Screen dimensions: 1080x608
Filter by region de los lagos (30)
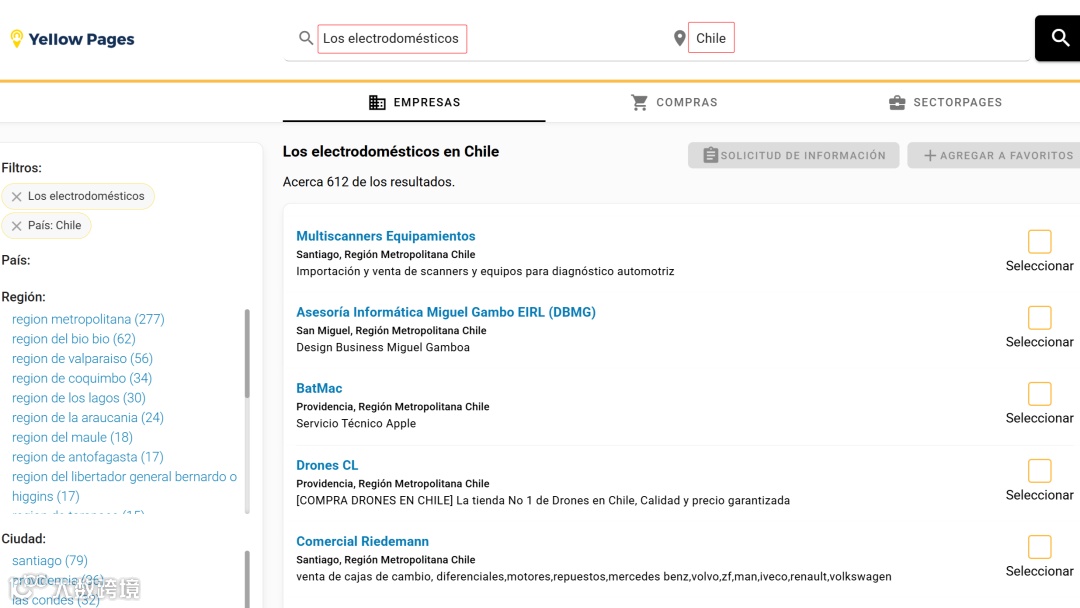tap(79, 398)
